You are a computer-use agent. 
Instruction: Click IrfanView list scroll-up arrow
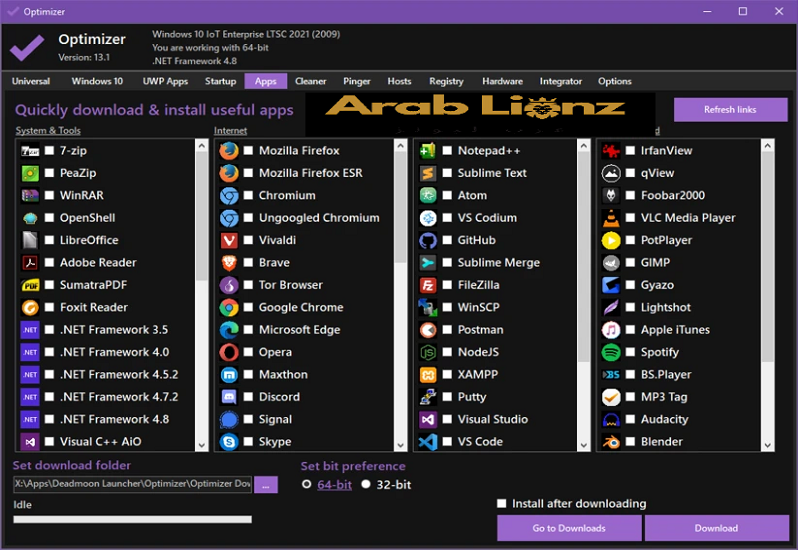(767, 146)
